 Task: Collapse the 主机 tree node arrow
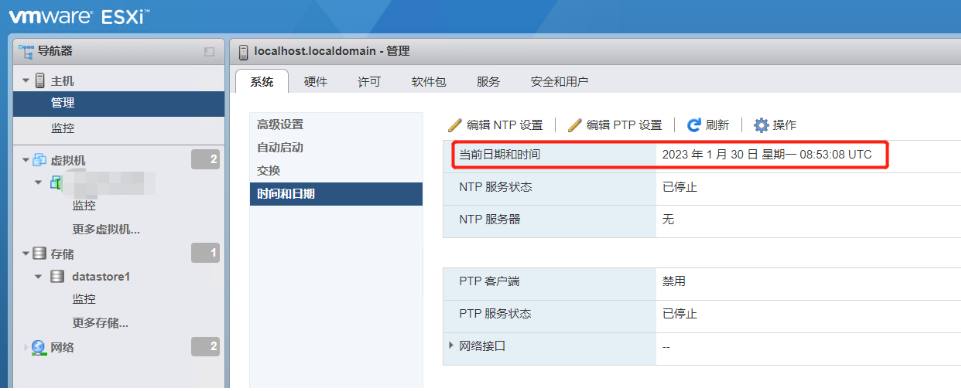[26, 81]
